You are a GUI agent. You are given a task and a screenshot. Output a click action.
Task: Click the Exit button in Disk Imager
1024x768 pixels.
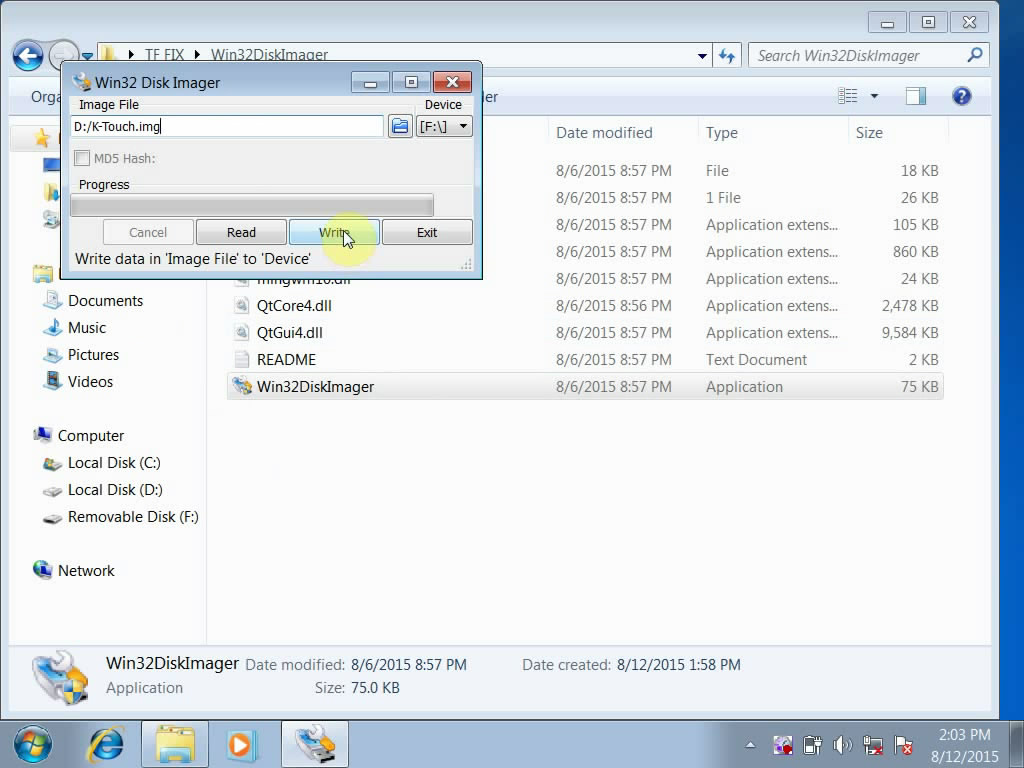(x=427, y=232)
